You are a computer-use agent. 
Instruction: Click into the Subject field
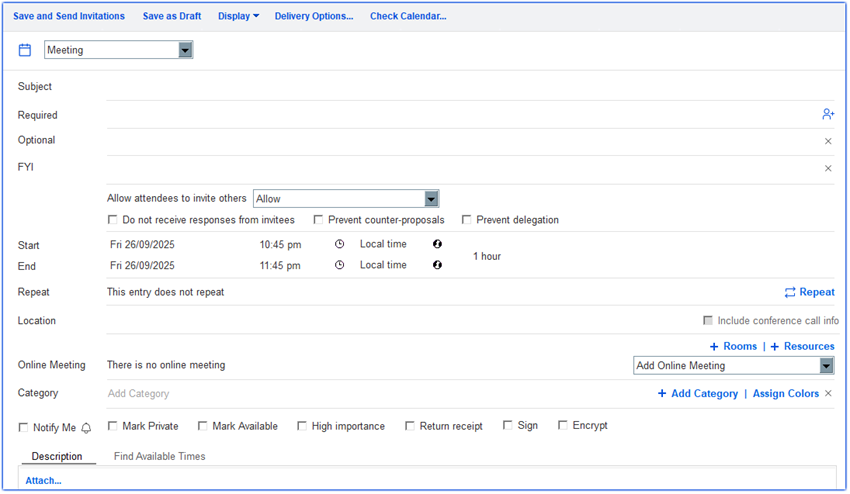point(470,87)
